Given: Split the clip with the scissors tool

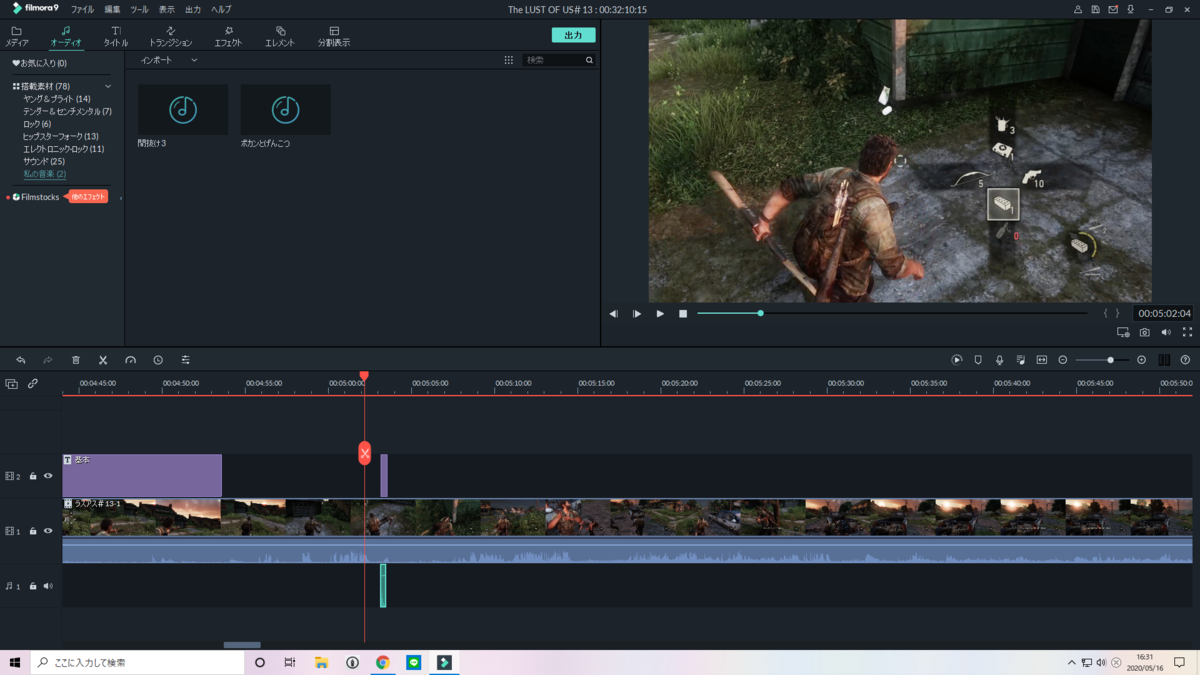Looking at the screenshot, I should [103, 360].
